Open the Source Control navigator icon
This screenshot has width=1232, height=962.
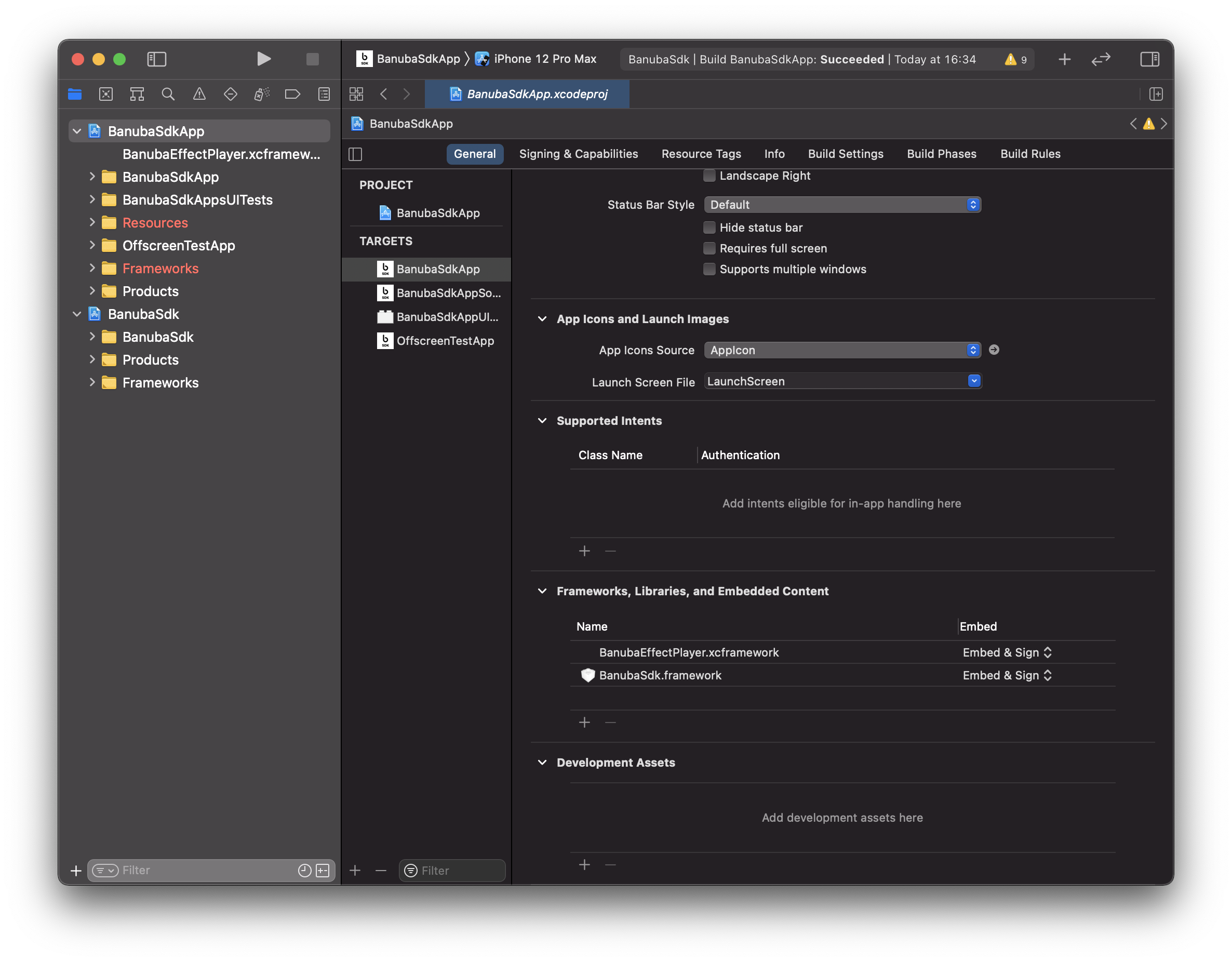[x=106, y=94]
